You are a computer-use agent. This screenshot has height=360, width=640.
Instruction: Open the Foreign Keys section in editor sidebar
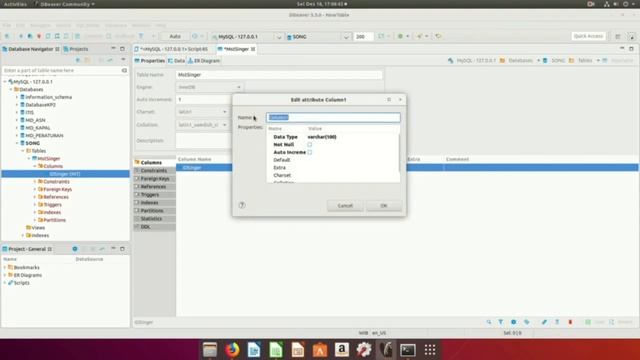coord(155,179)
